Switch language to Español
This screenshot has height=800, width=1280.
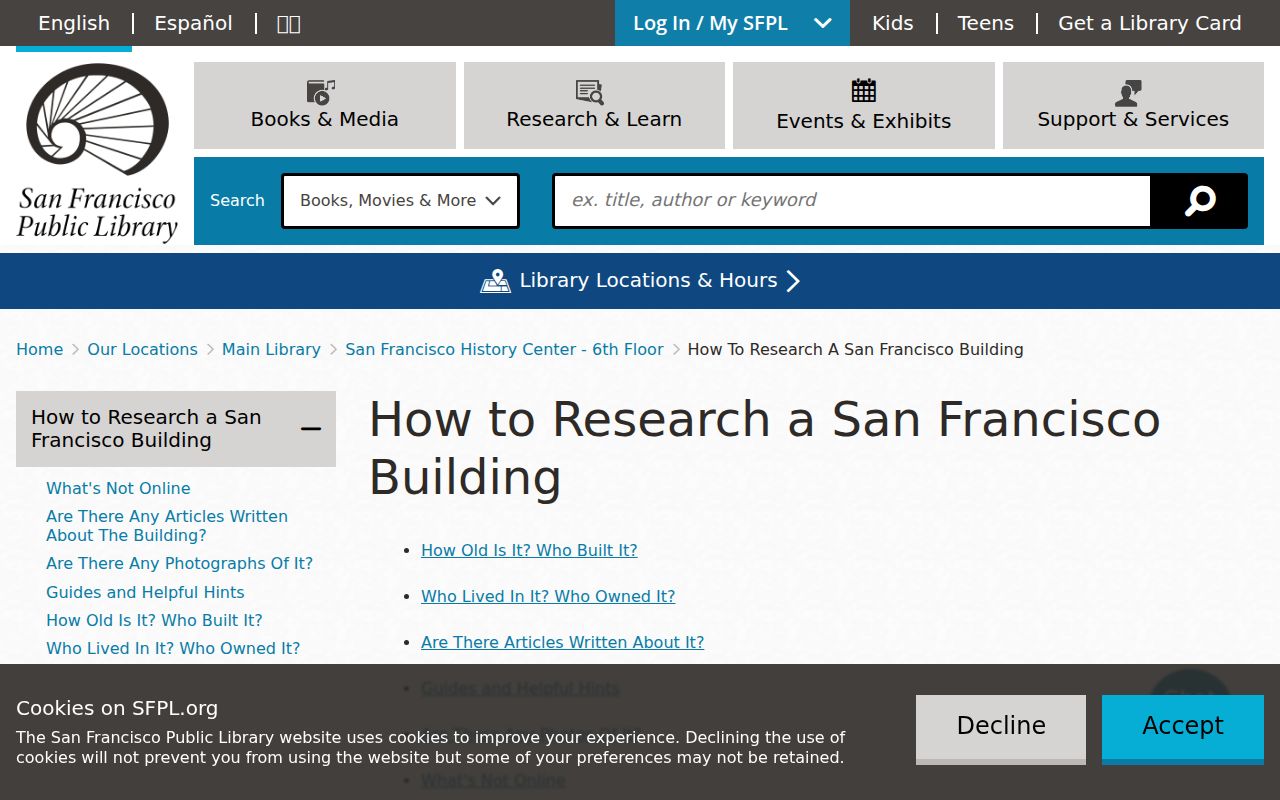pyautogui.click(x=193, y=23)
